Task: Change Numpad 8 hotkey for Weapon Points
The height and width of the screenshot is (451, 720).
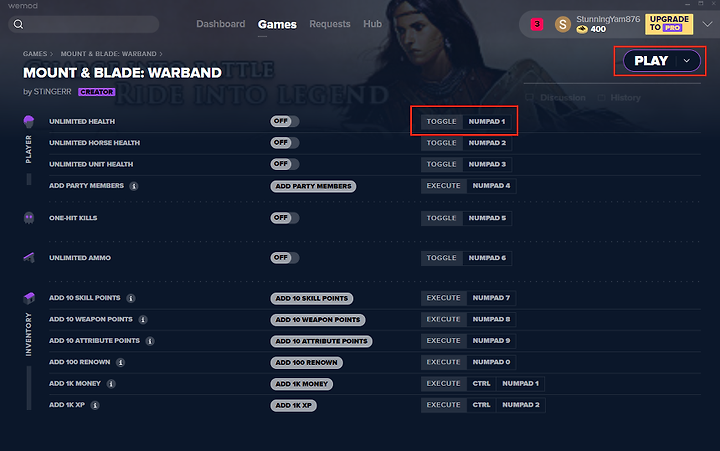Action: tap(491, 319)
